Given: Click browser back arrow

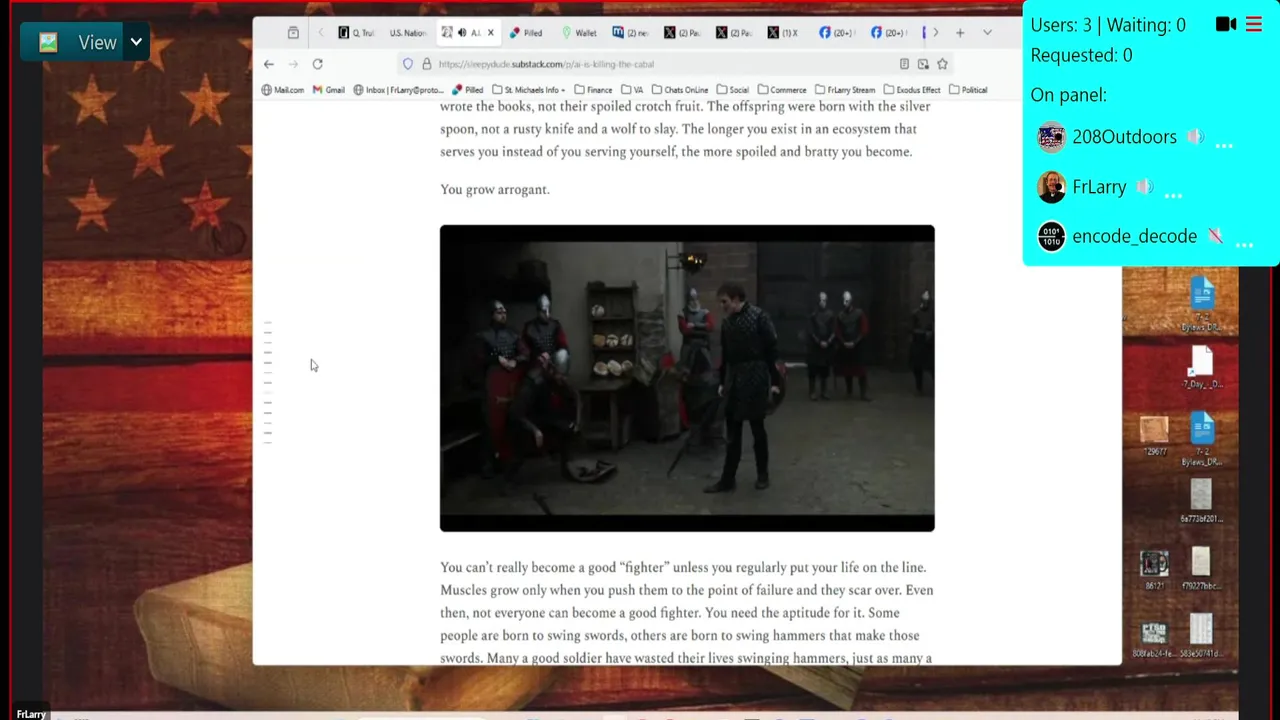Looking at the screenshot, I should [x=268, y=64].
